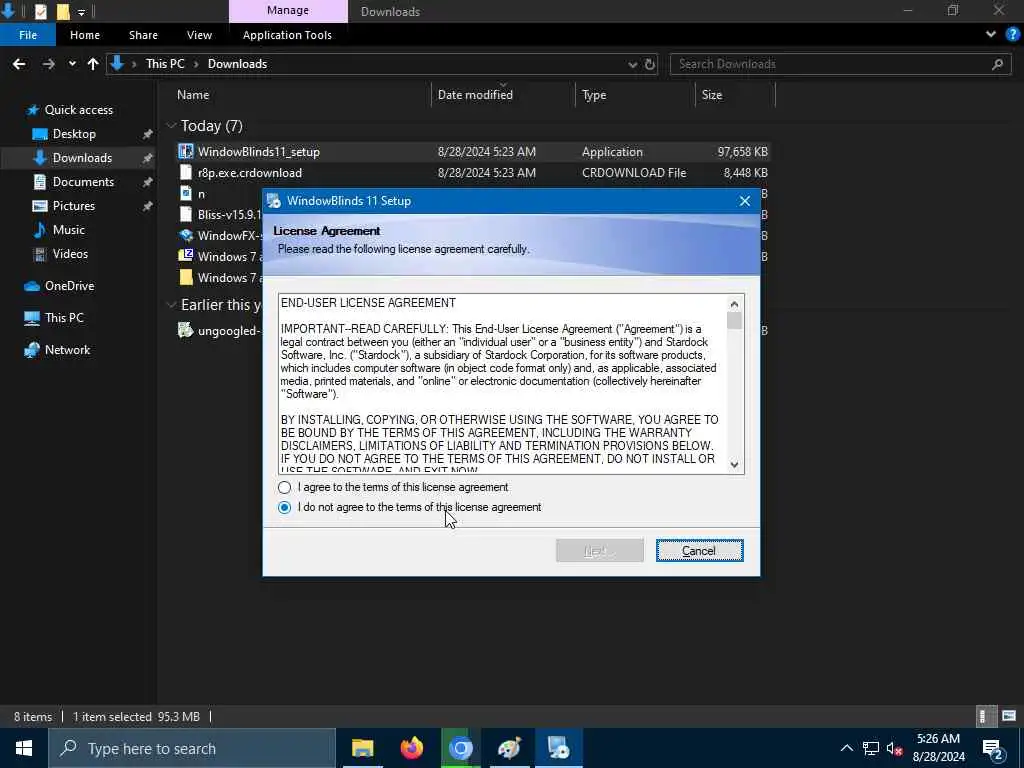The height and width of the screenshot is (768, 1024).
Task: Click 'This PC' in address breadcrumb
Action: 165,64
